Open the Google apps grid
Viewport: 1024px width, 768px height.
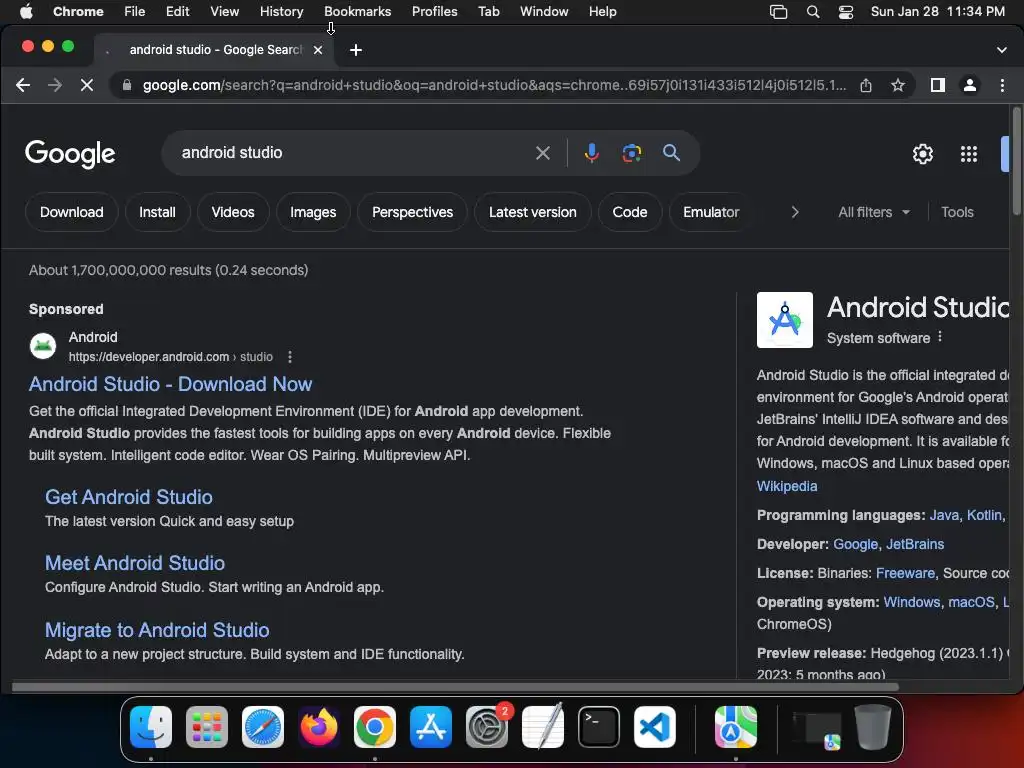pos(969,154)
